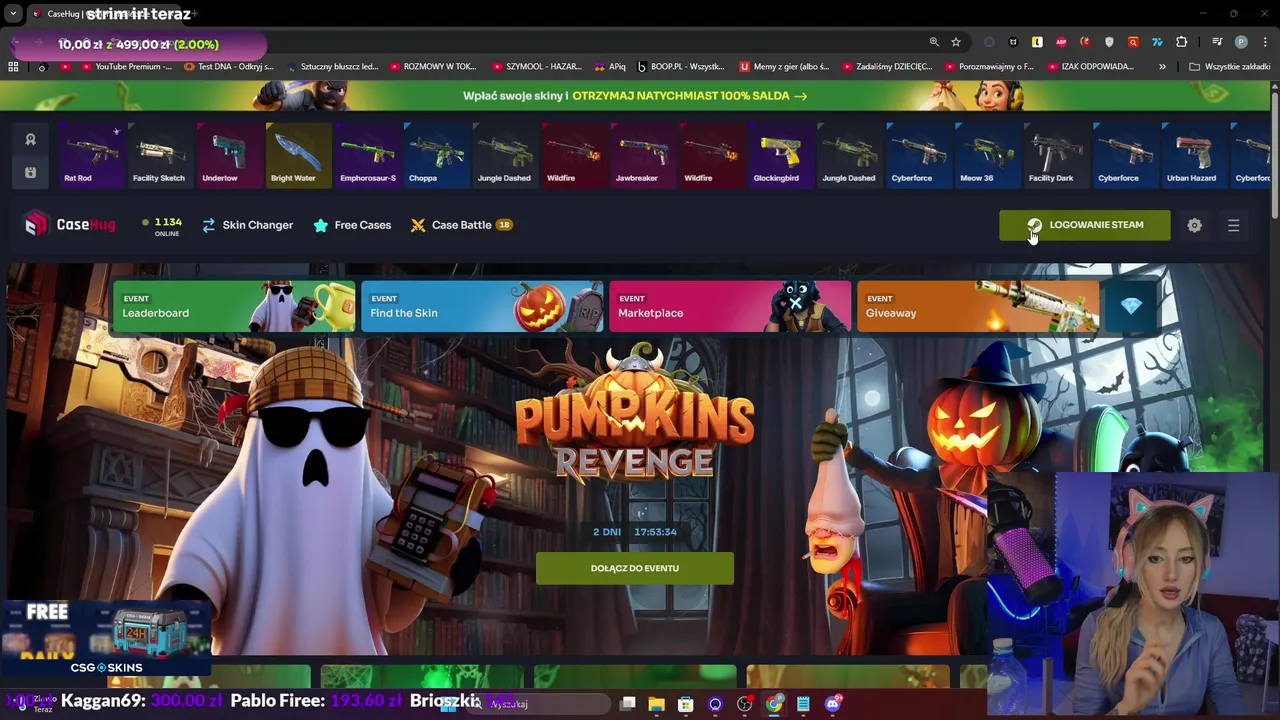Click the OBS icon in taskbar

pyautogui.click(x=744, y=704)
